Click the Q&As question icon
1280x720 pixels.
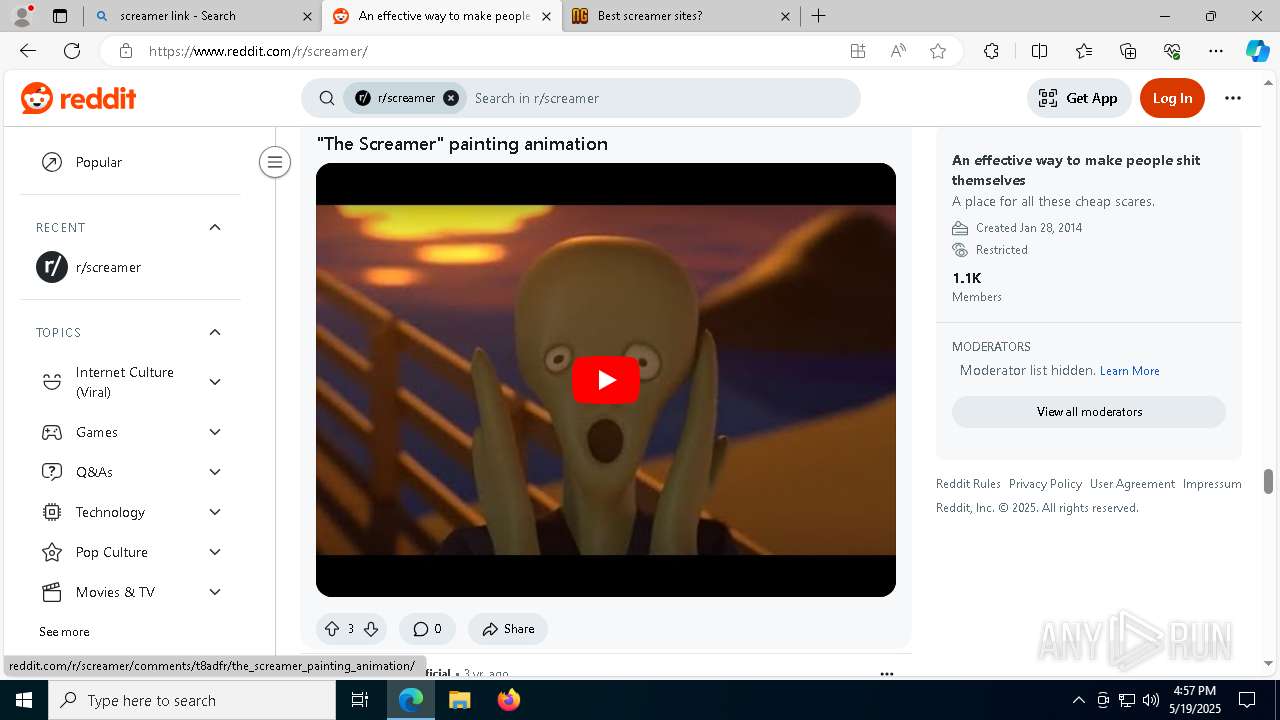pos(52,472)
